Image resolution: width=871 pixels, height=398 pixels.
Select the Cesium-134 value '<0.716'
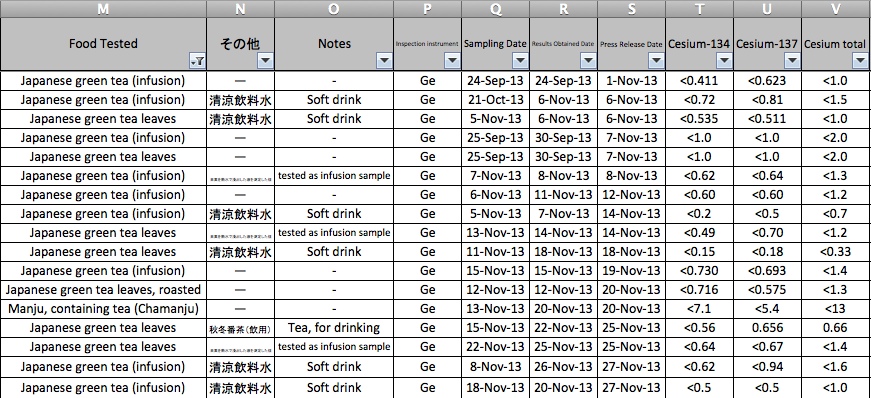(699, 290)
